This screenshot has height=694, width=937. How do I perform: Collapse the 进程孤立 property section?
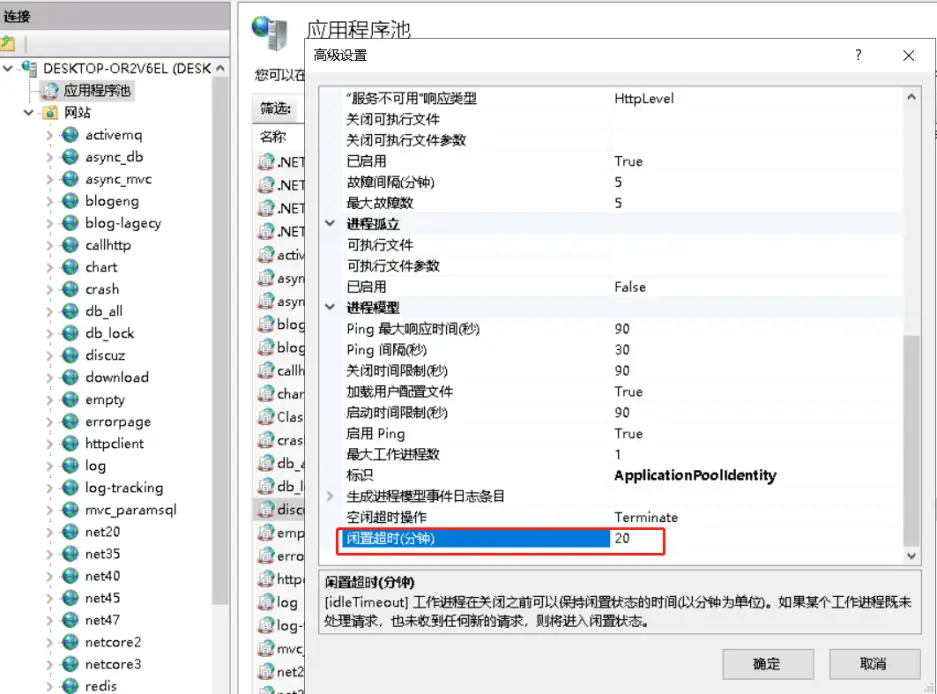331,224
